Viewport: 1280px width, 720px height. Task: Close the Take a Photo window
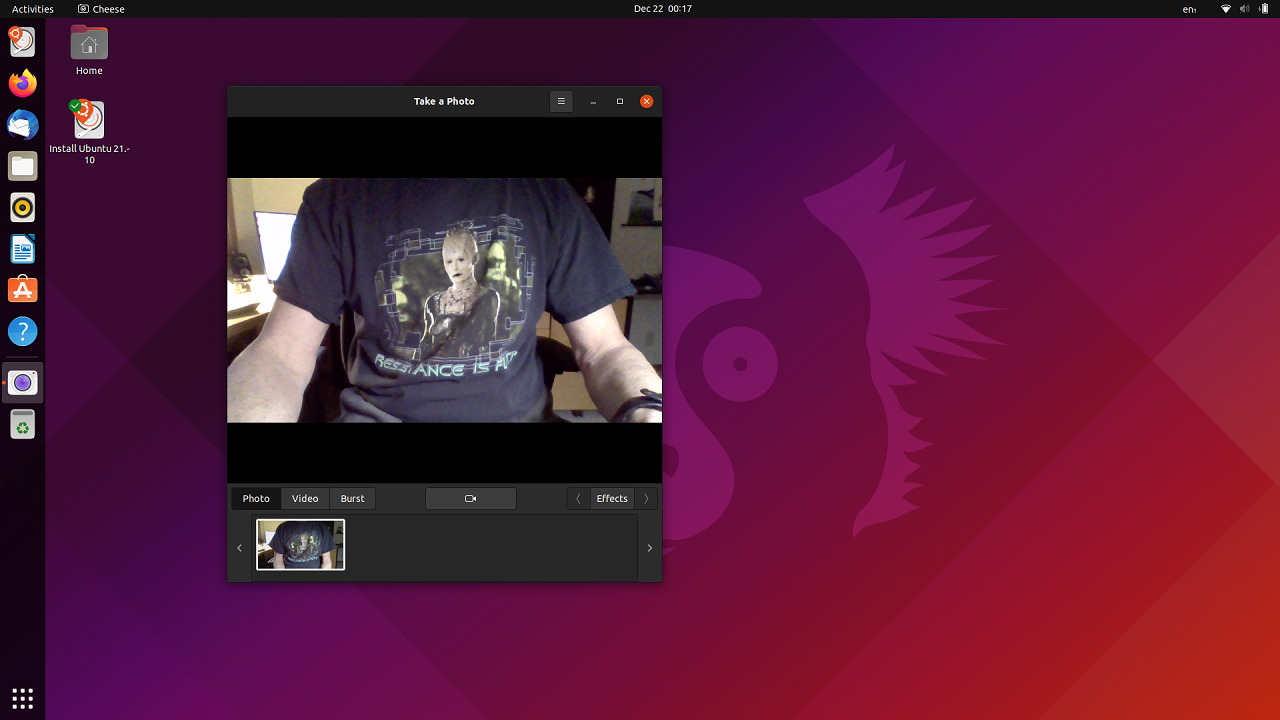647,101
